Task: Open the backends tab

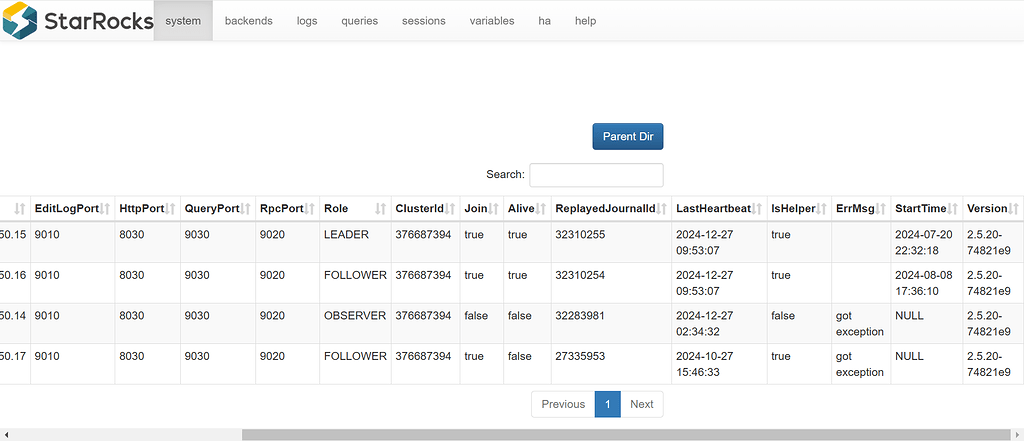Action: click(x=248, y=21)
